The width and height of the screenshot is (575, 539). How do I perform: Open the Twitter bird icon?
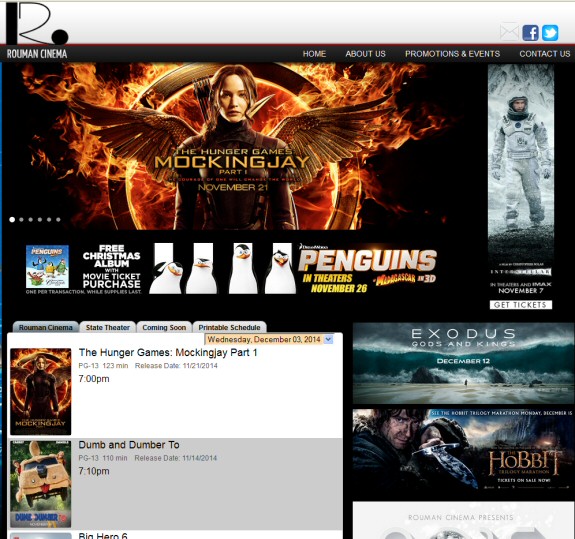(x=550, y=33)
